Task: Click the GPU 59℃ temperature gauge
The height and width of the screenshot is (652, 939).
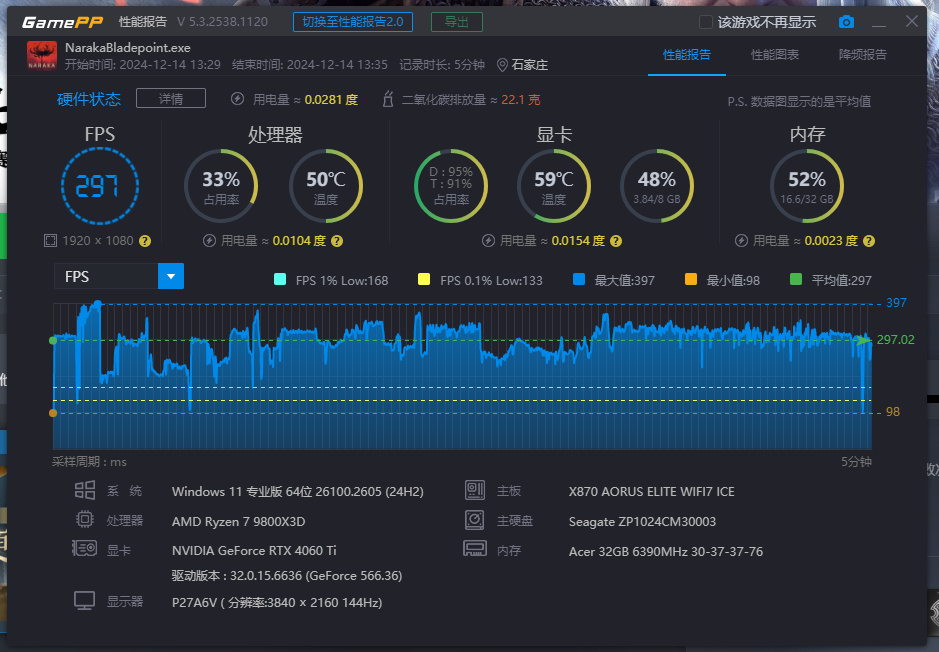Action: pos(554,186)
